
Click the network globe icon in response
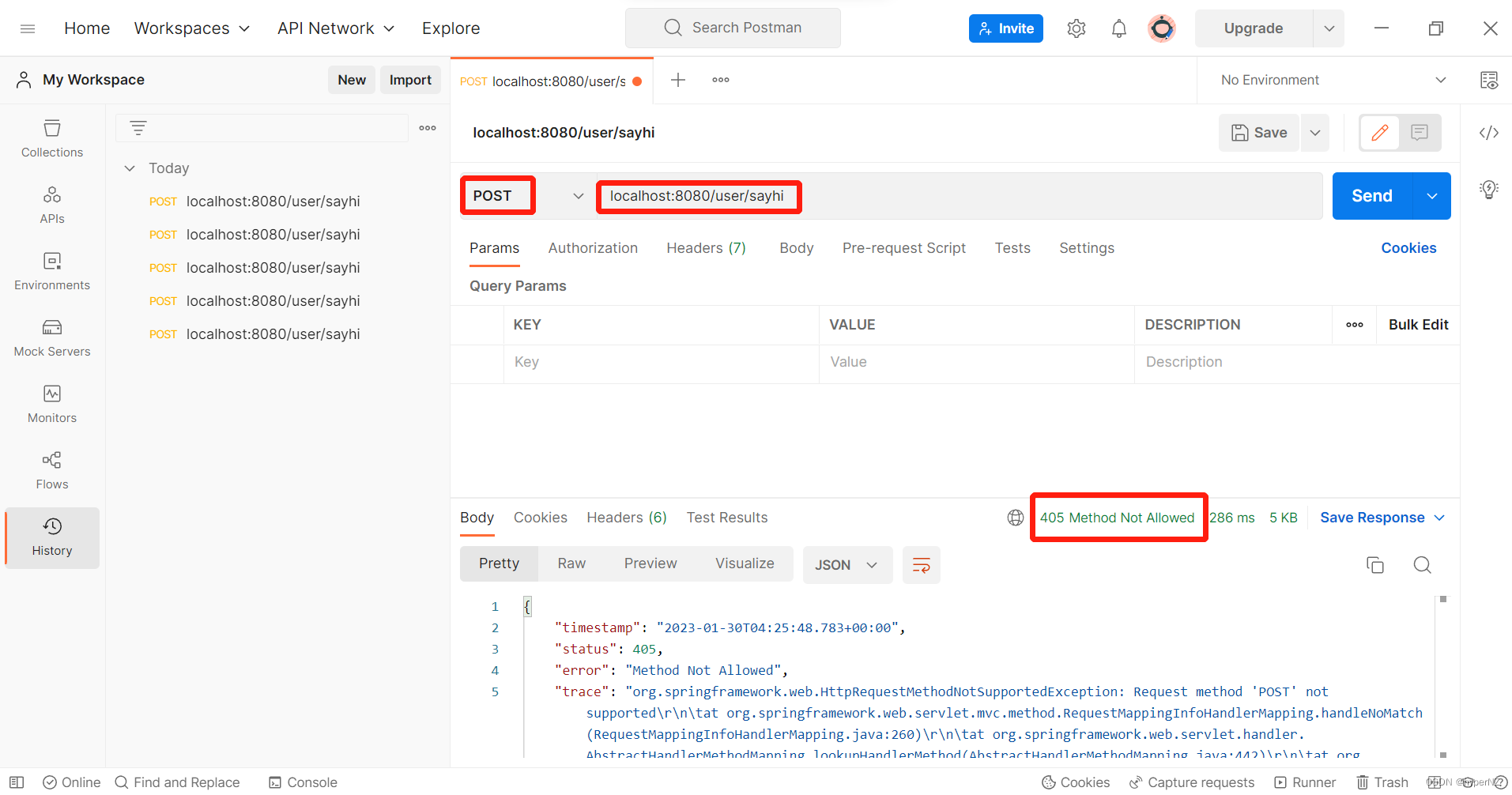[x=1016, y=518]
